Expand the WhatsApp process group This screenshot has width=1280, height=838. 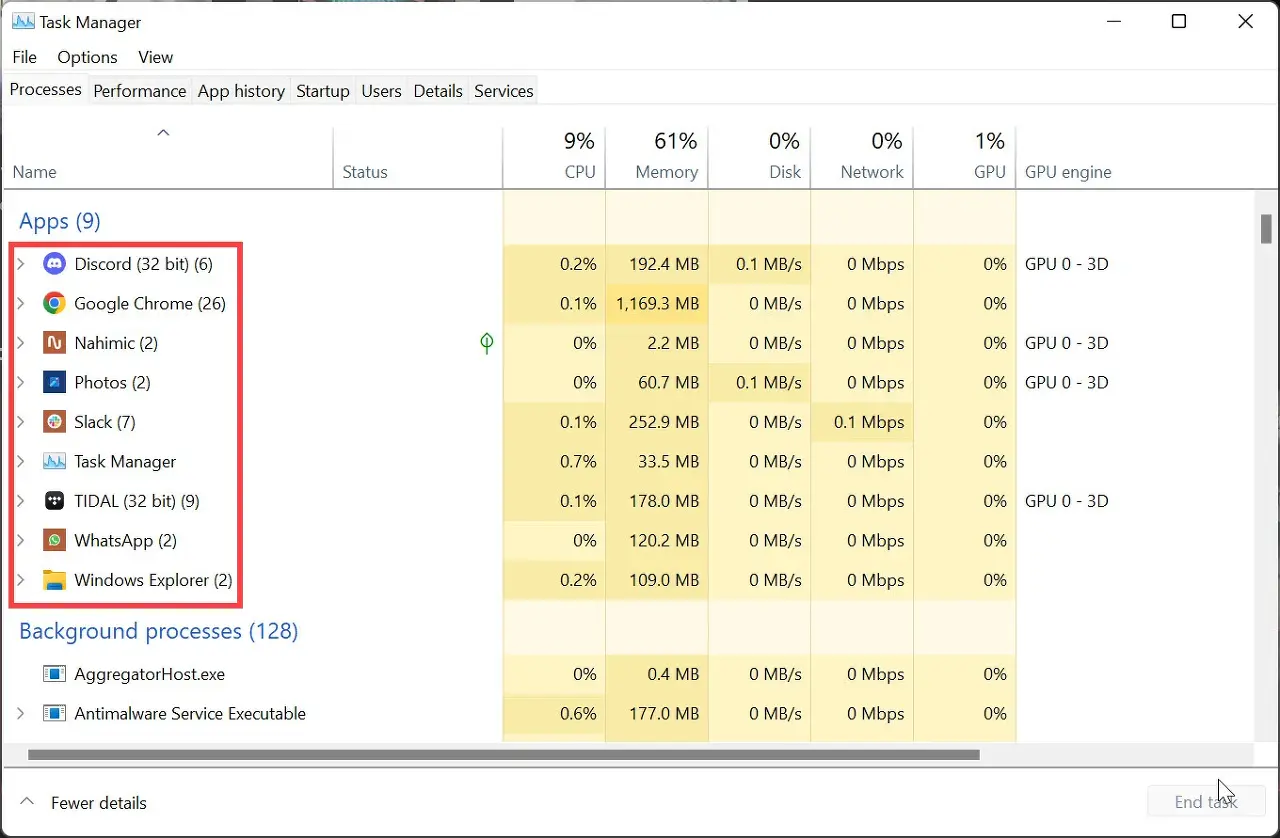(20, 540)
